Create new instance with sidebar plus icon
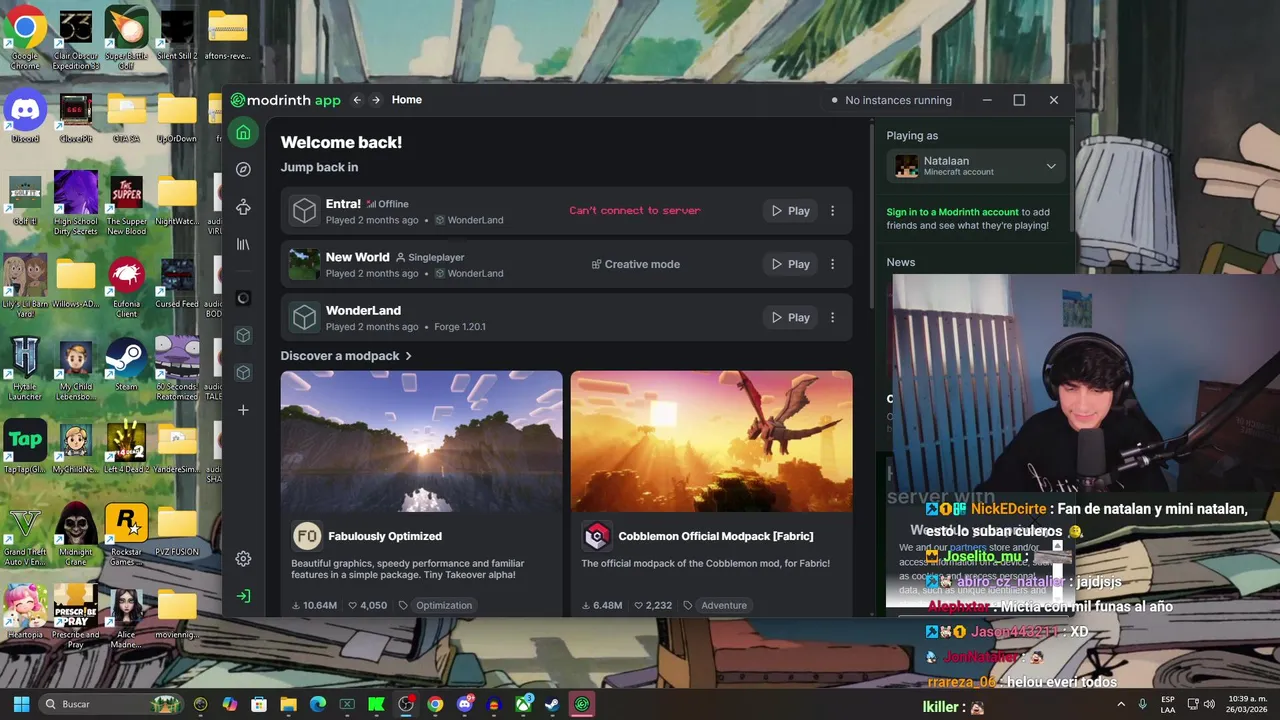The height and width of the screenshot is (720, 1280). coord(243,410)
